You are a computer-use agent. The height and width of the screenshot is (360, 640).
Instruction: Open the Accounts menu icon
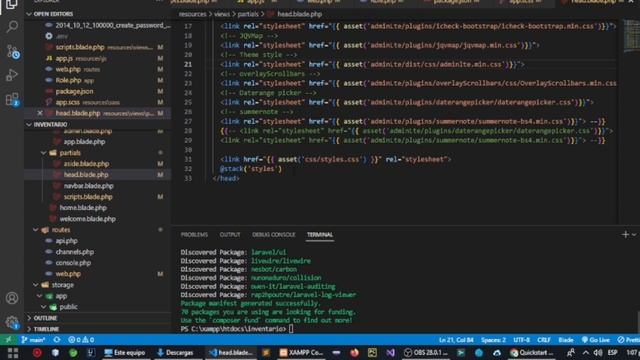[x=12, y=298]
